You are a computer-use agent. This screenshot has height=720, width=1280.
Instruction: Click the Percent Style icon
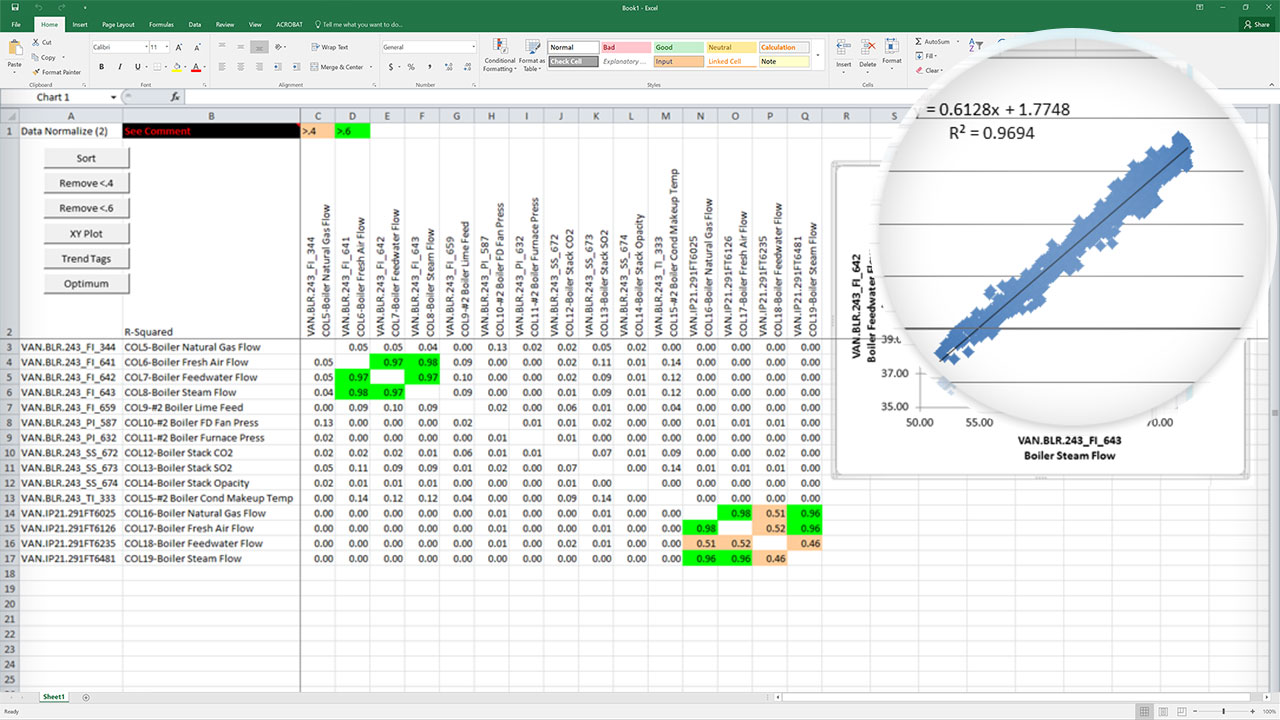click(411, 66)
